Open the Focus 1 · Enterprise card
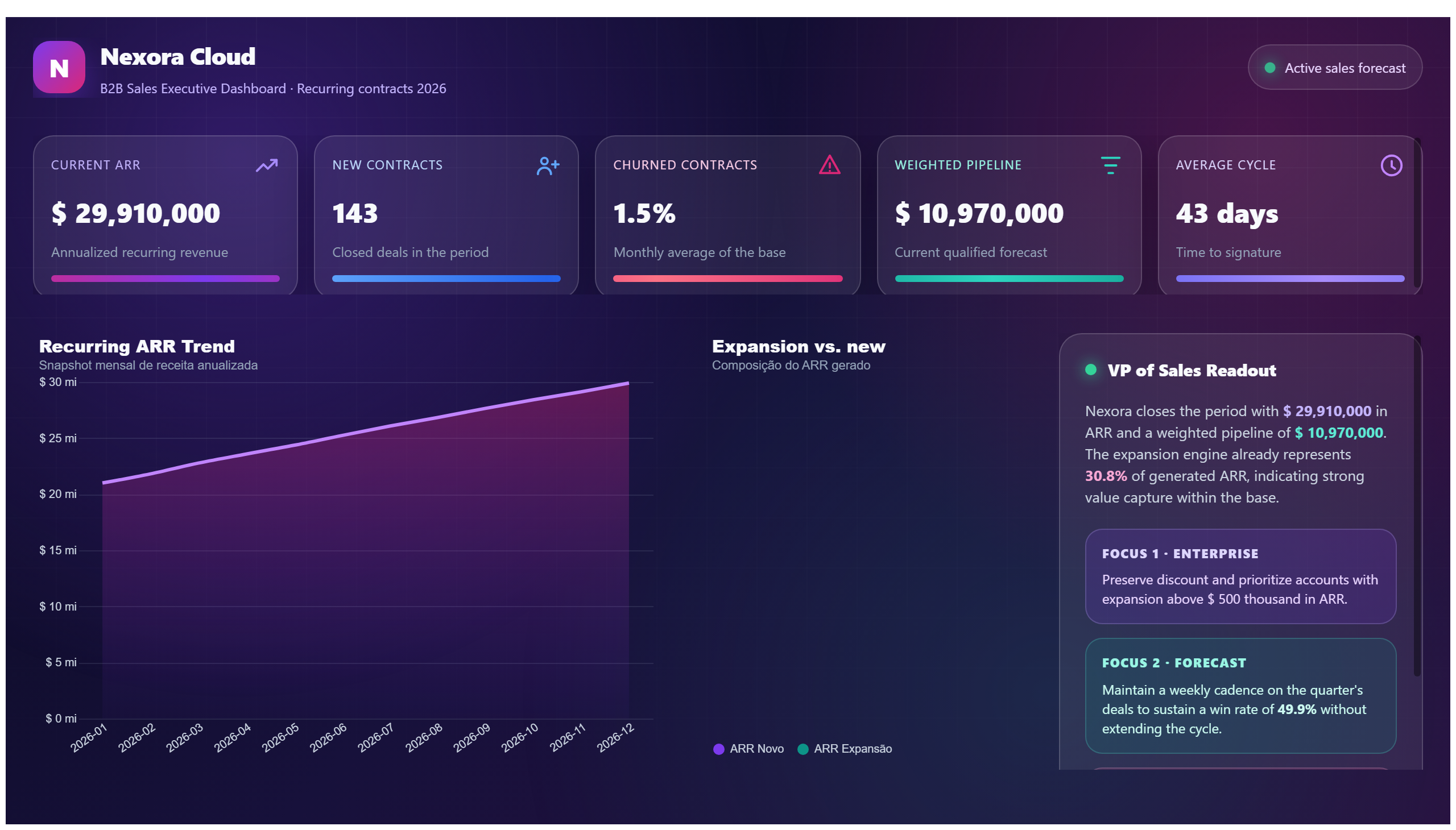 pos(1240,576)
